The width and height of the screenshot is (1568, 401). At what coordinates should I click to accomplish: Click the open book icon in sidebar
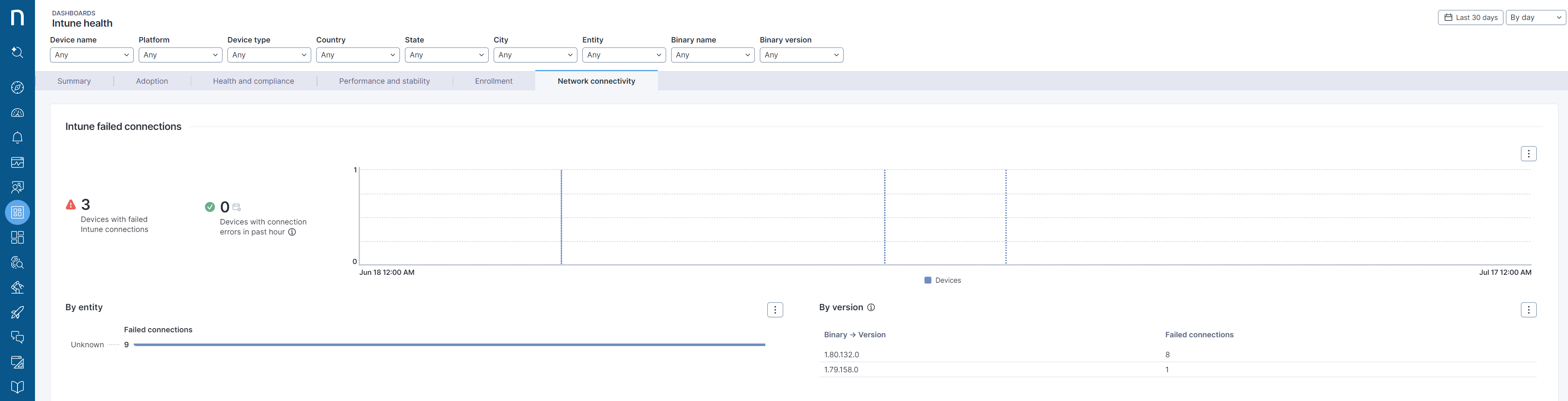(17, 387)
